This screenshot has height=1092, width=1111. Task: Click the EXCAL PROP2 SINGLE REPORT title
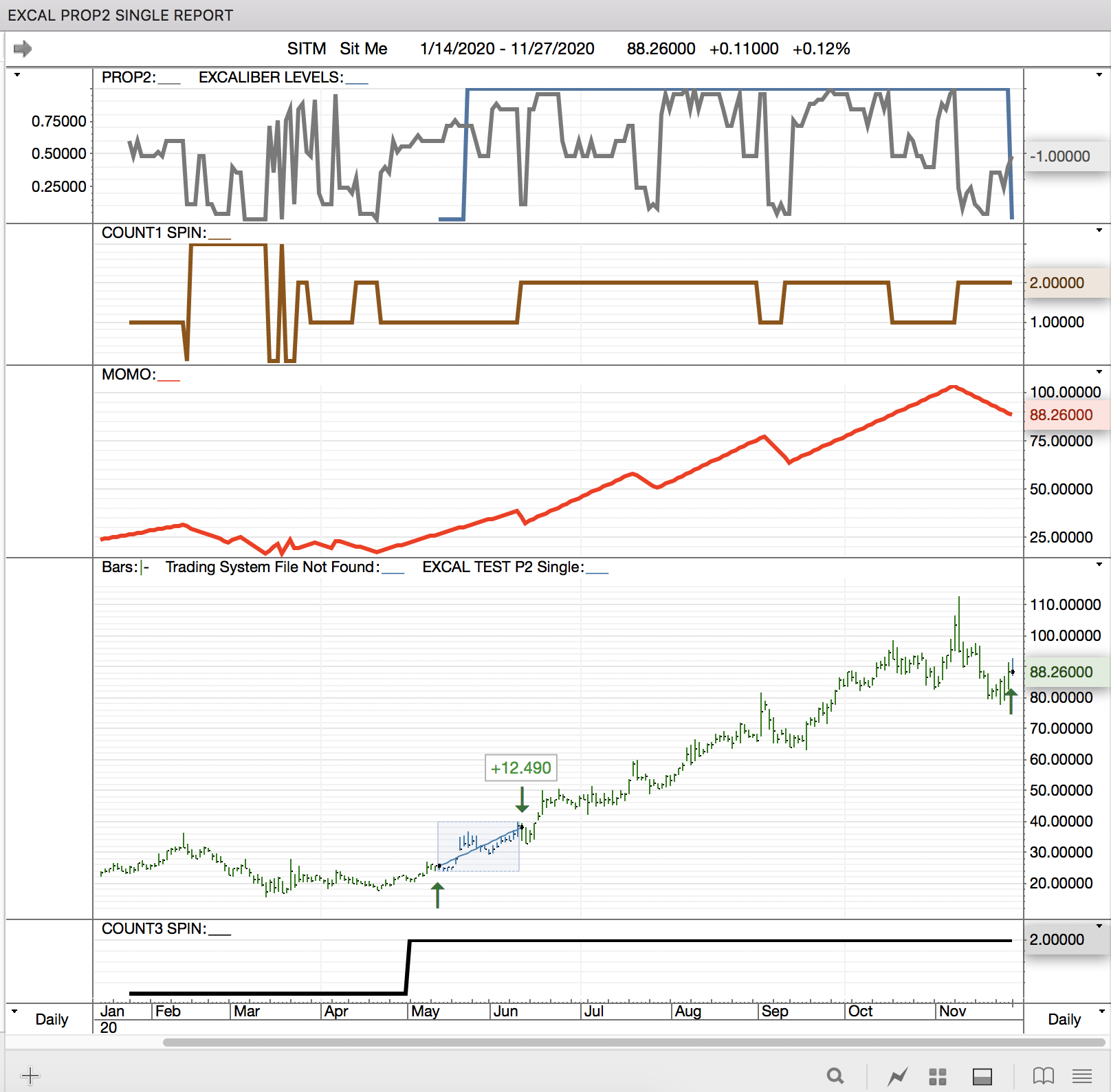[x=120, y=15]
